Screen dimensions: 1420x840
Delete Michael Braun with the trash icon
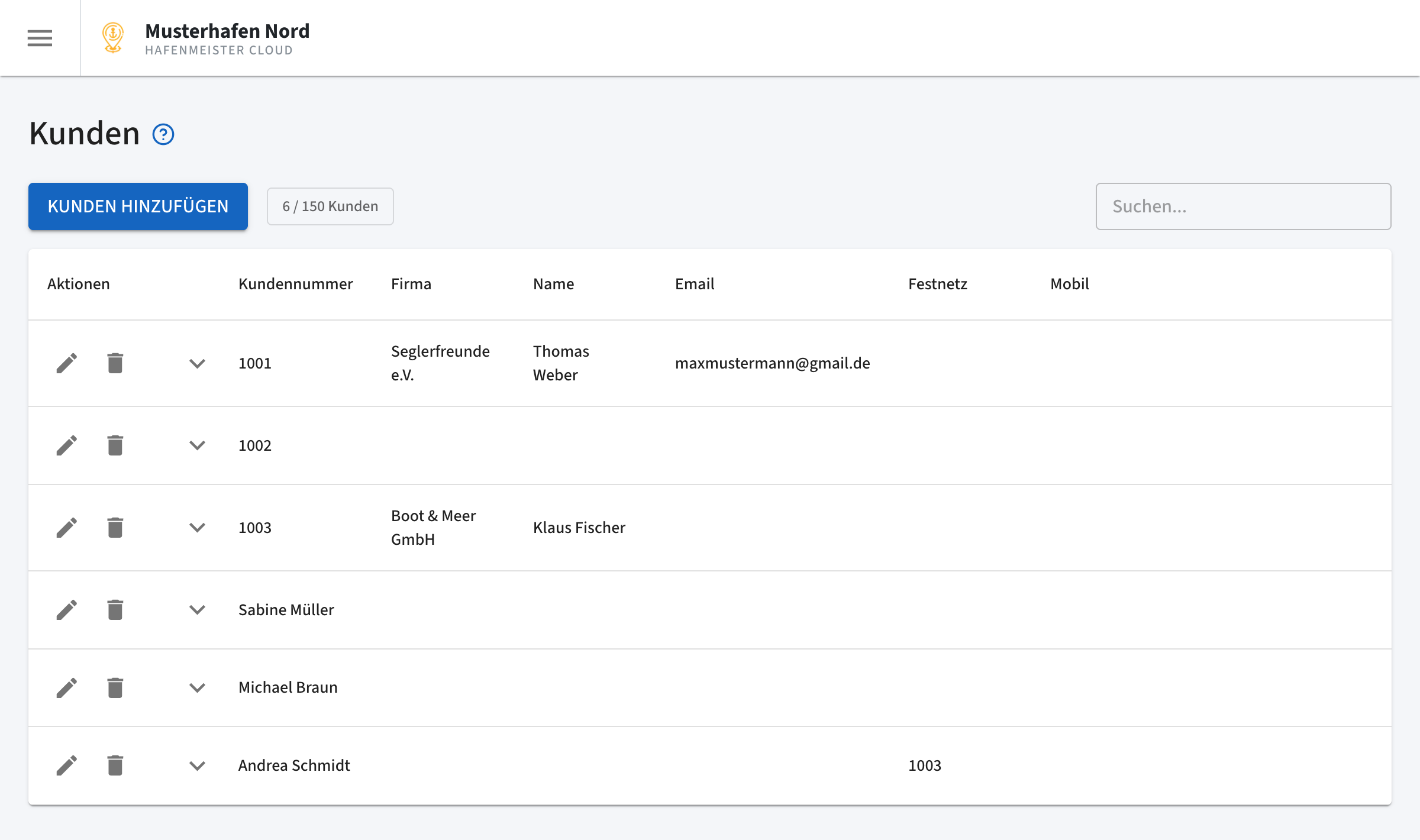115,687
